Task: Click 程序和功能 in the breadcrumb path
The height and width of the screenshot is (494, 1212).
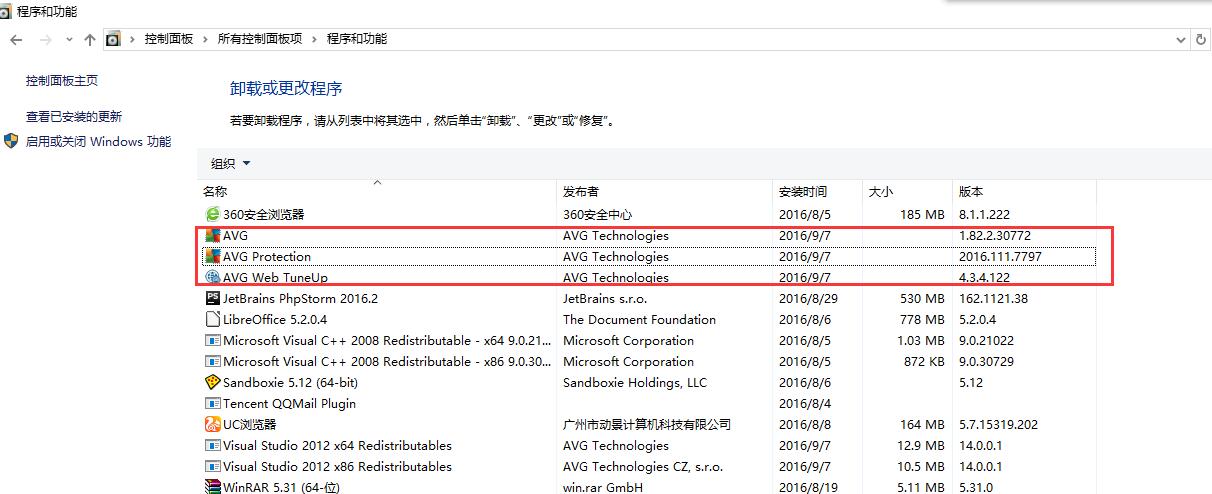Action: point(356,39)
